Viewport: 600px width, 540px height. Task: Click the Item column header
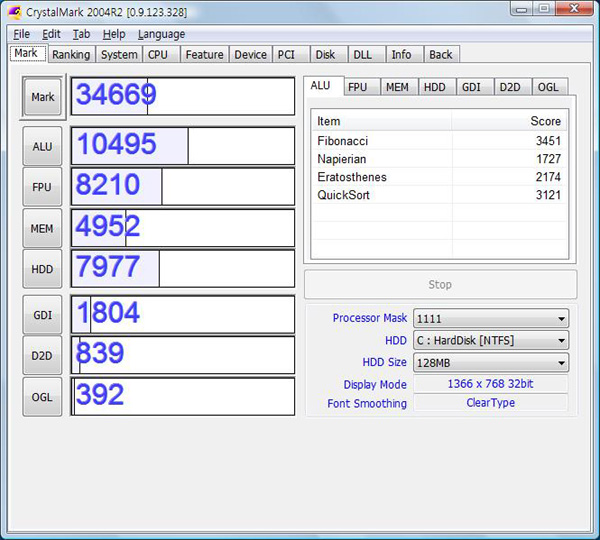382,121
